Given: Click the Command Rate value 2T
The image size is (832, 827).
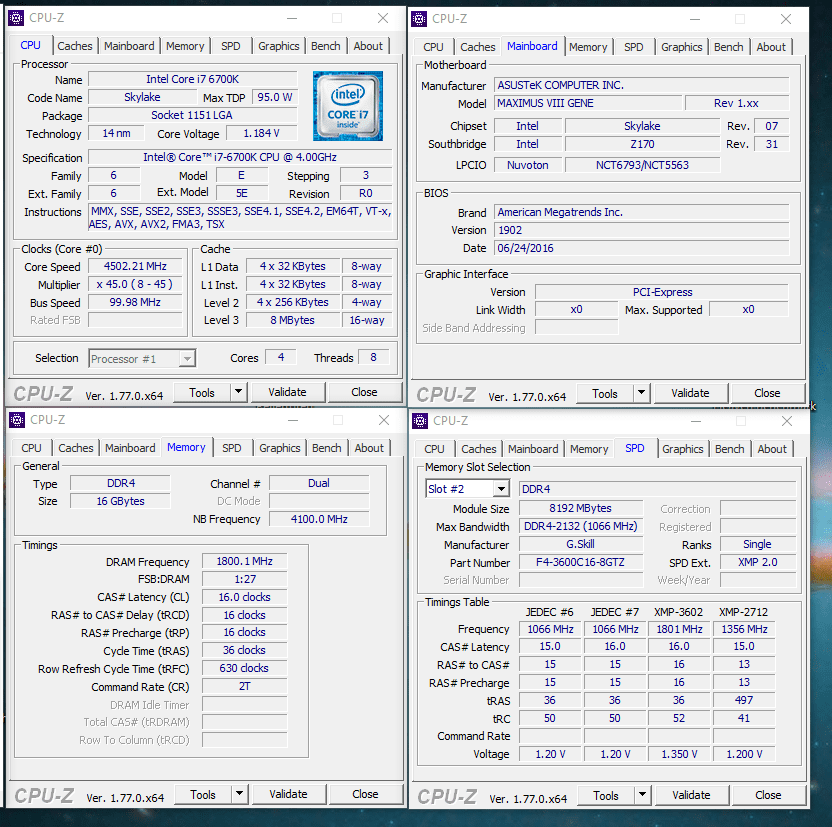Looking at the screenshot, I should pyautogui.click(x=245, y=686).
